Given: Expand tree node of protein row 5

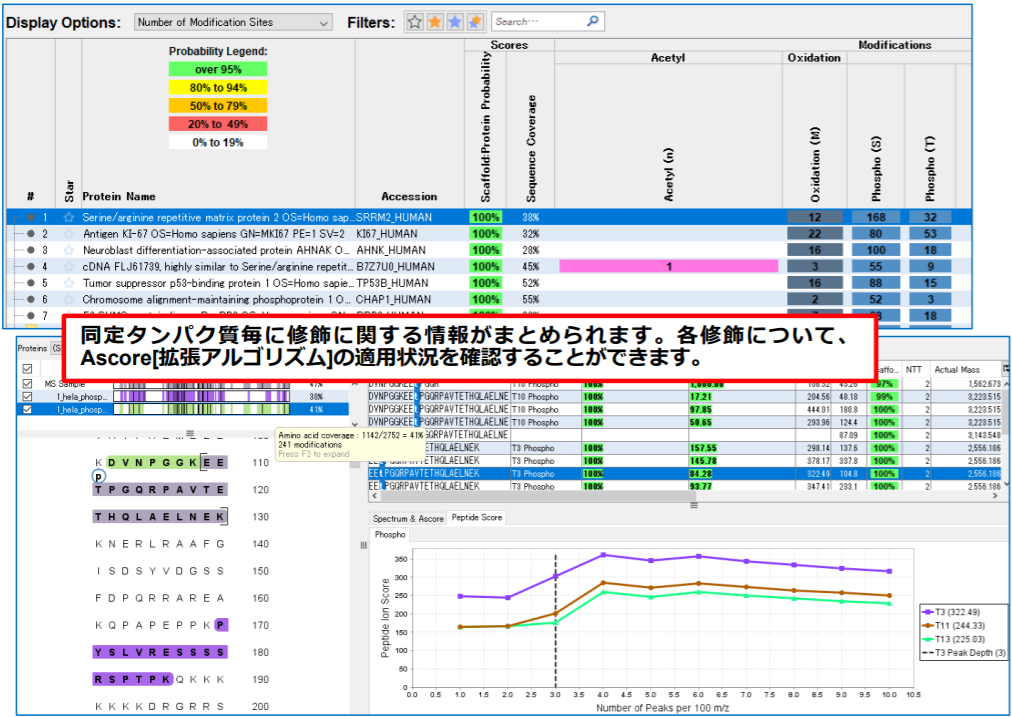Looking at the screenshot, I should [x=30, y=283].
